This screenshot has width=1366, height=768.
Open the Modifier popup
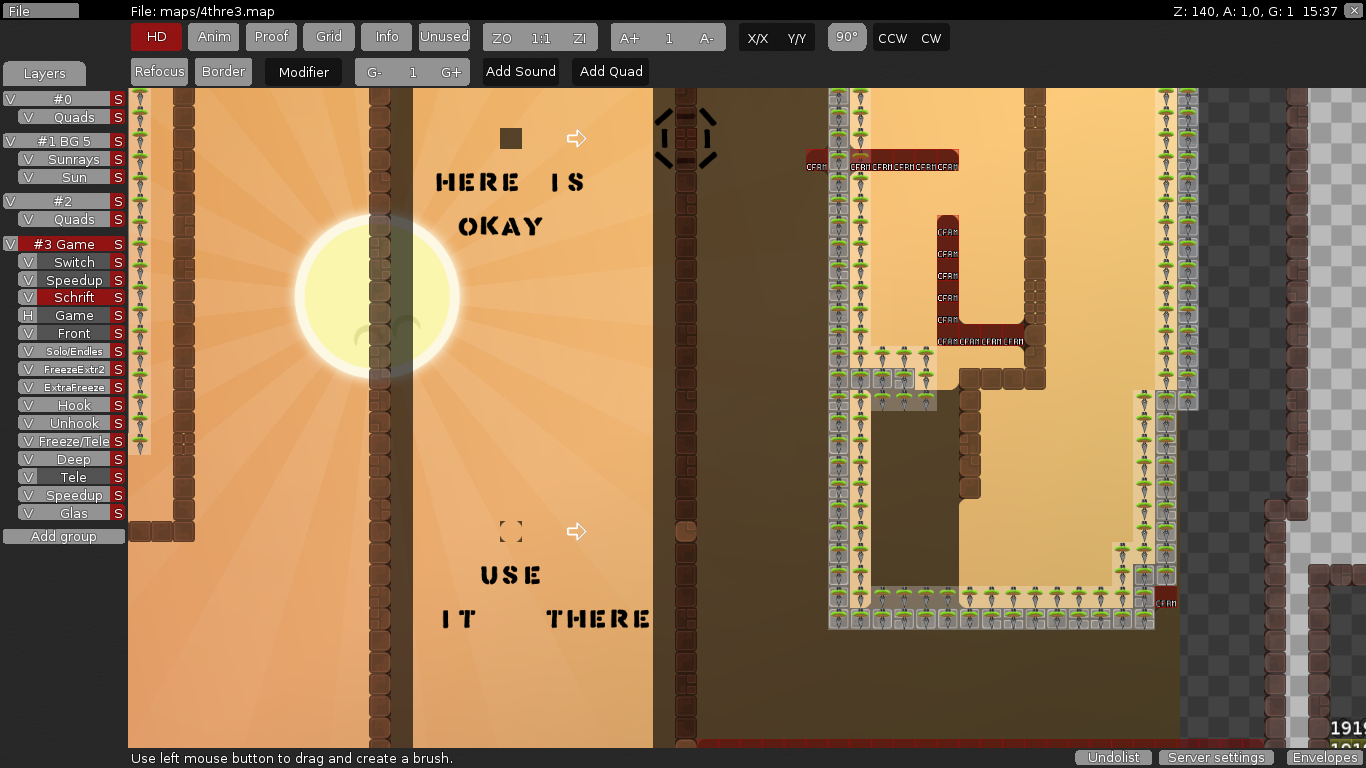(x=303, y=72)
